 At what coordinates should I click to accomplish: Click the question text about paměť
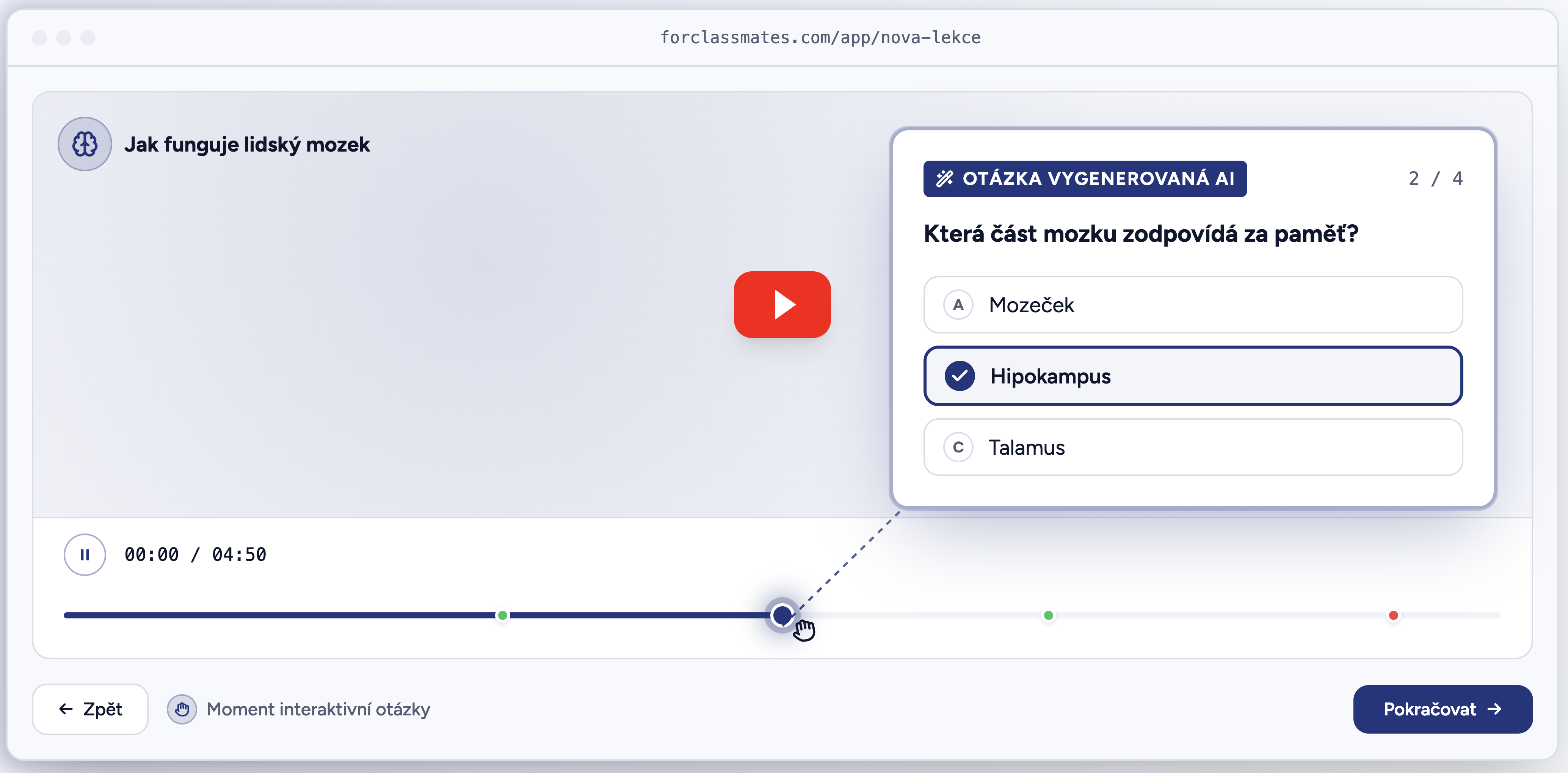1141,234
